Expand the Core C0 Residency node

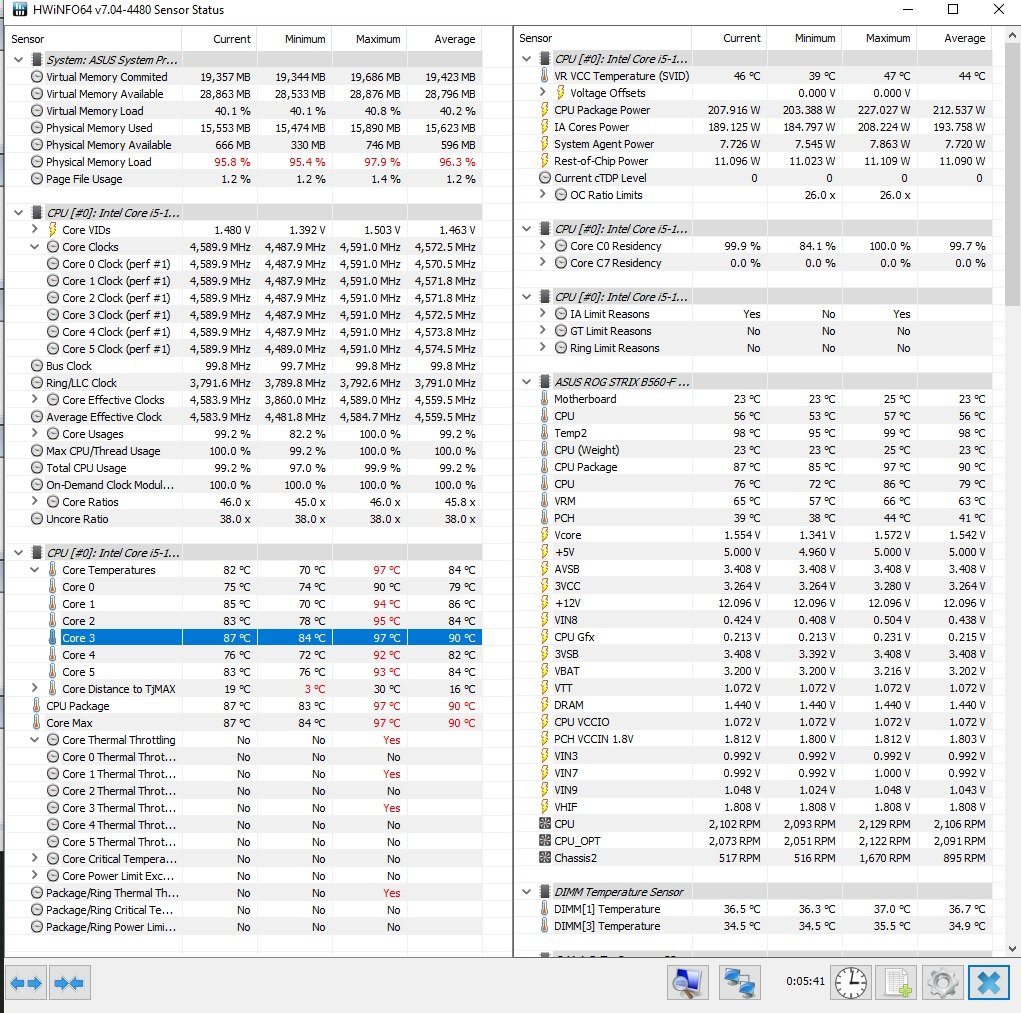tap(542, 245)
